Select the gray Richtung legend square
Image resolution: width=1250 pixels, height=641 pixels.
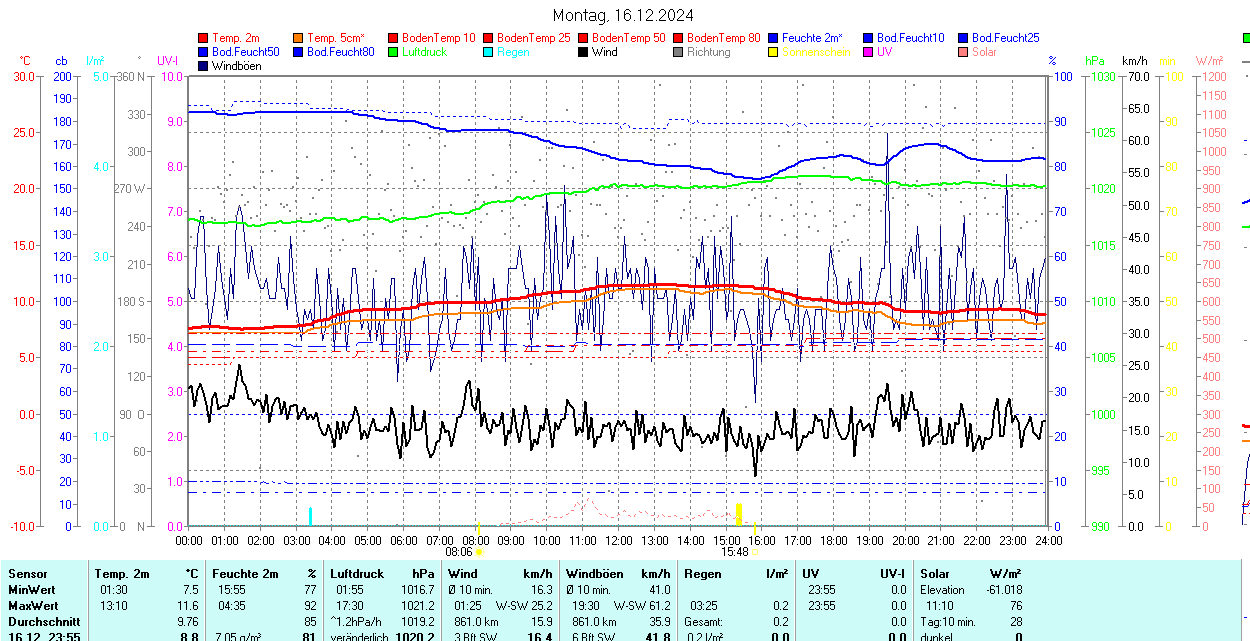(678, 52)
